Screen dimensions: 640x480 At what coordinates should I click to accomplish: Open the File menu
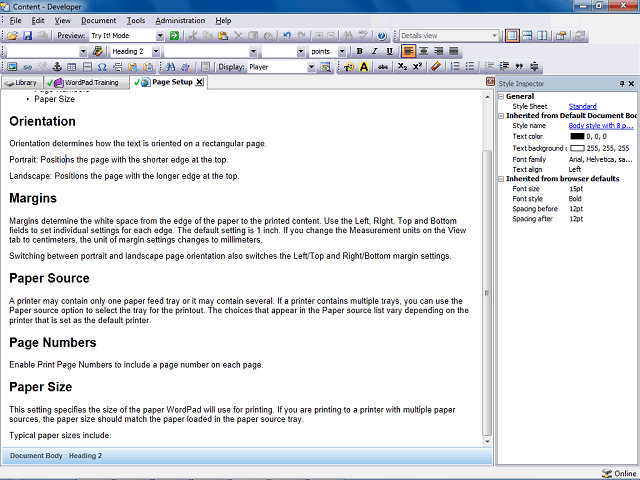click(x=16, y=20)
